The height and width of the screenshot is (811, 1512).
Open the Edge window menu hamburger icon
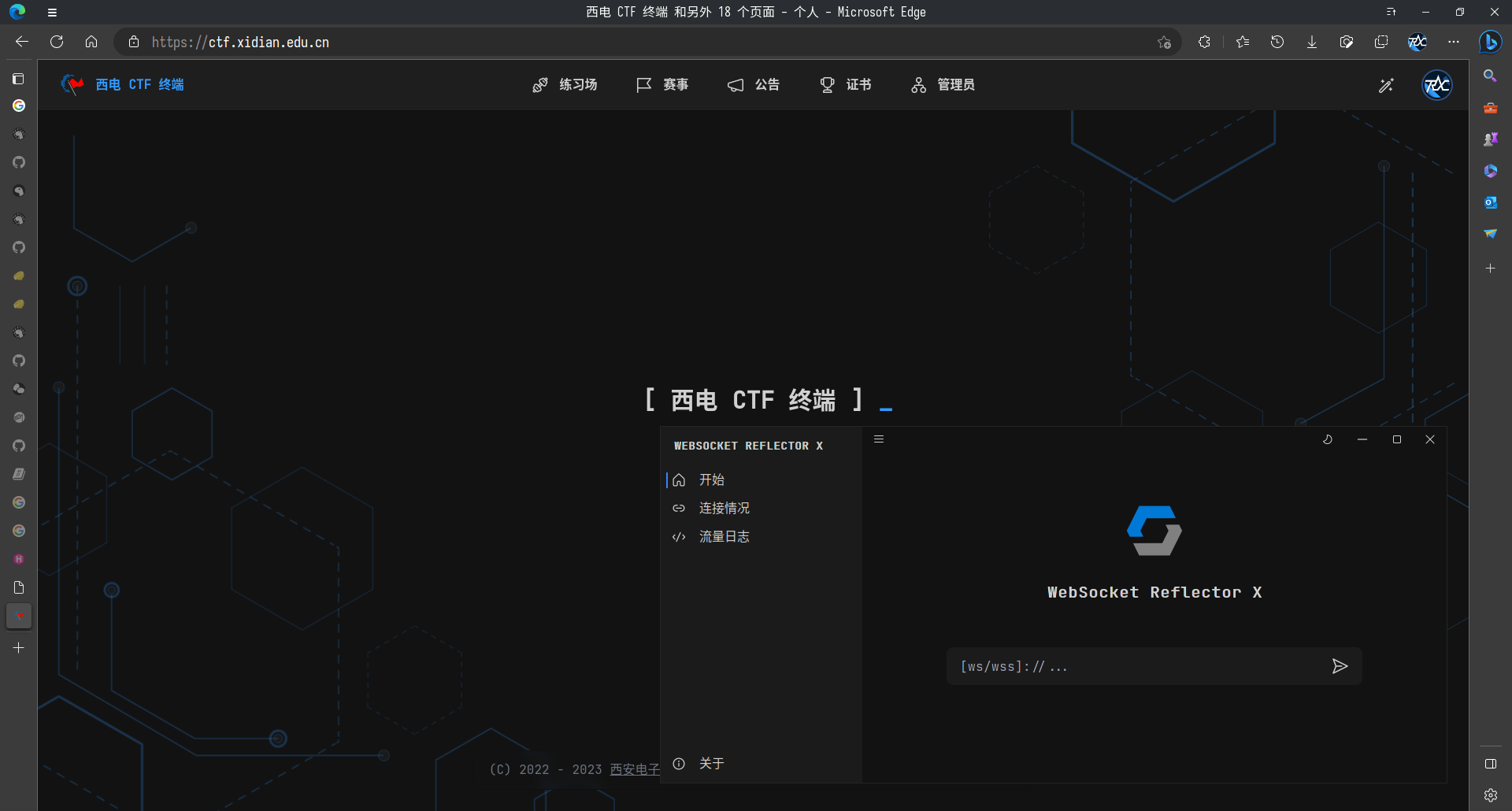[52, 12]
